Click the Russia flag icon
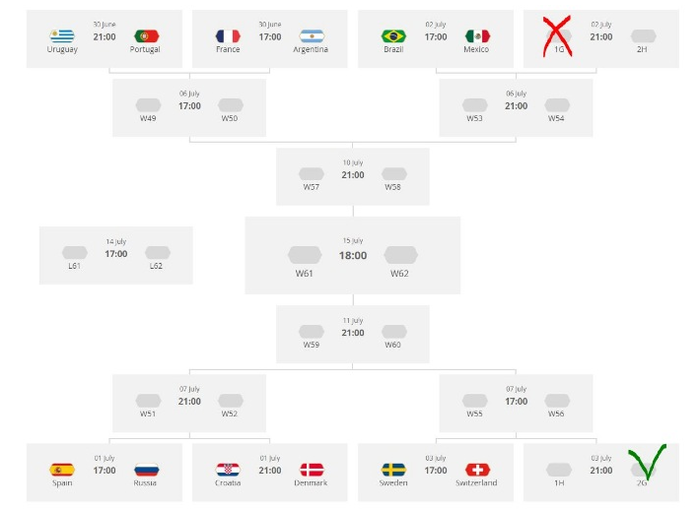Viewport: 700px width, 509px height. coord(146,470)
